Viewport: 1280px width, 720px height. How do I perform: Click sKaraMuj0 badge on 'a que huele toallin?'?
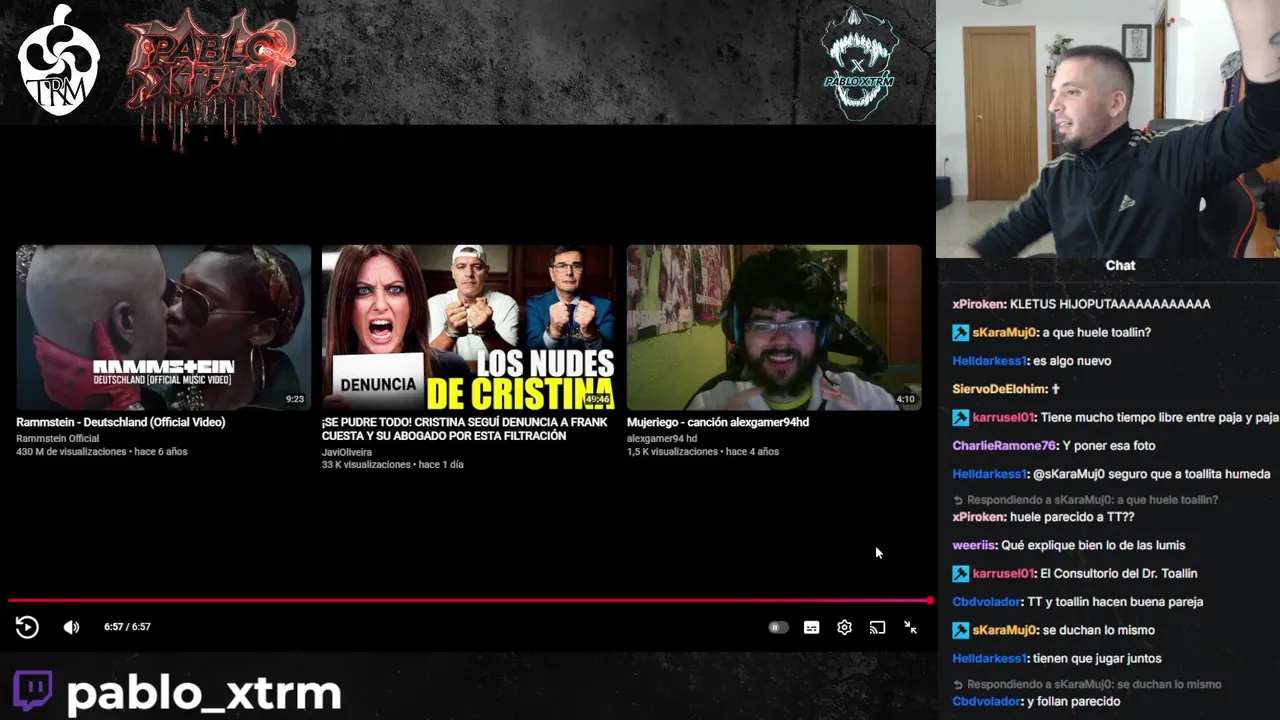pos(960,332)
